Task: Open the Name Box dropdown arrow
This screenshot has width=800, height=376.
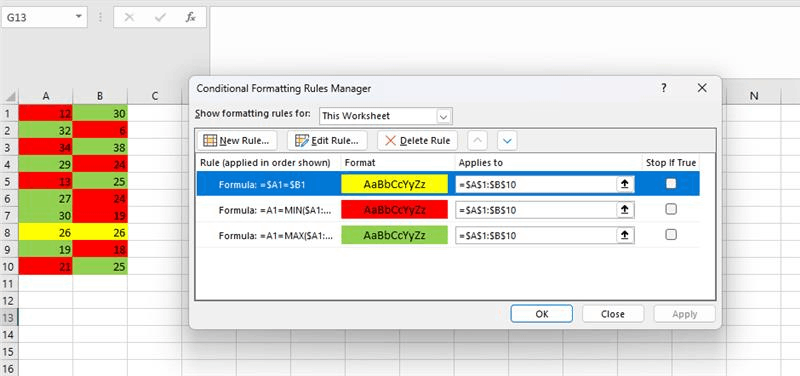Action: point(79,17)
